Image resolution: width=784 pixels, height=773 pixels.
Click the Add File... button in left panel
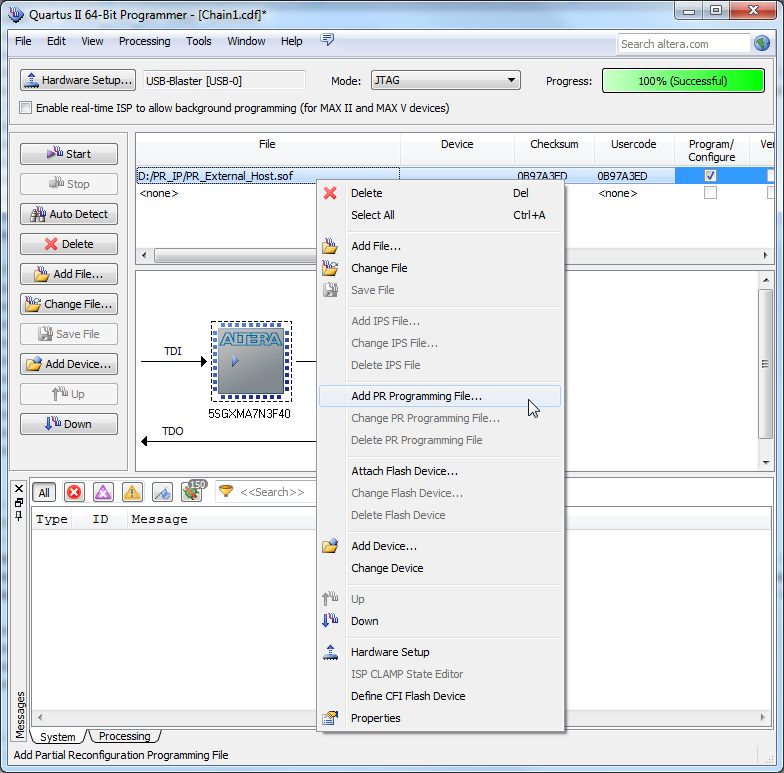coord(69,274)
